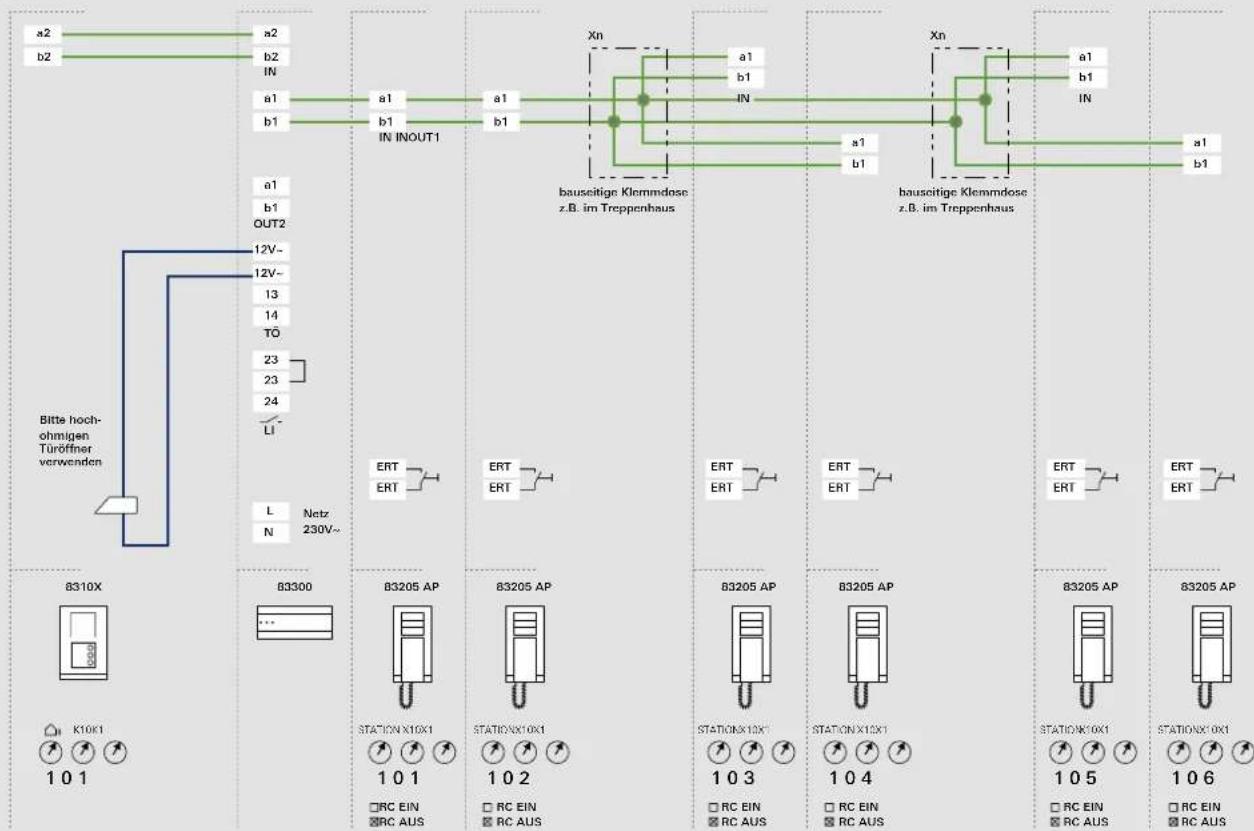The height and width of the screenshot is (831, 1254).
Task: Enable RC EIN for station 103
Action: tap(714, 806)
